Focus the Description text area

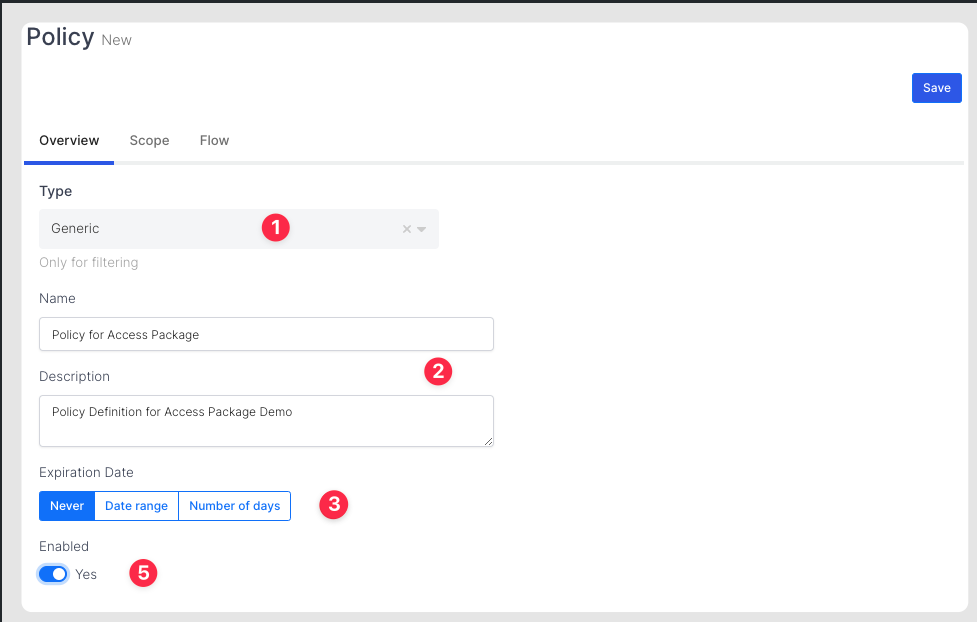coord(266,421)
